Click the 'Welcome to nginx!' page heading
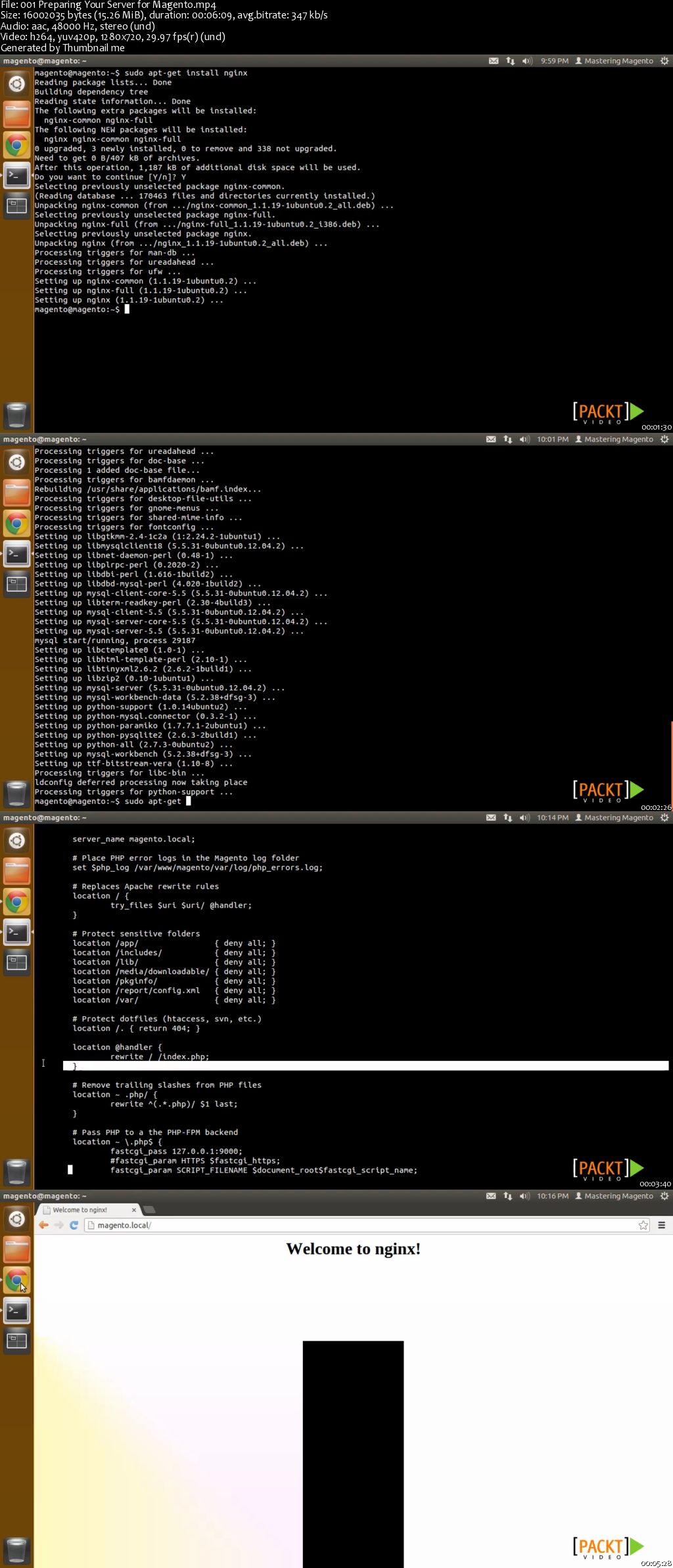This screenshot has width=673, height=1568. point(354,1249)
